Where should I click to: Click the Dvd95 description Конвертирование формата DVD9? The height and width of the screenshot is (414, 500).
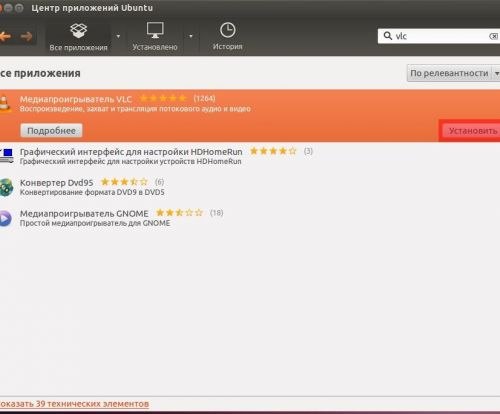click(92, 192)
